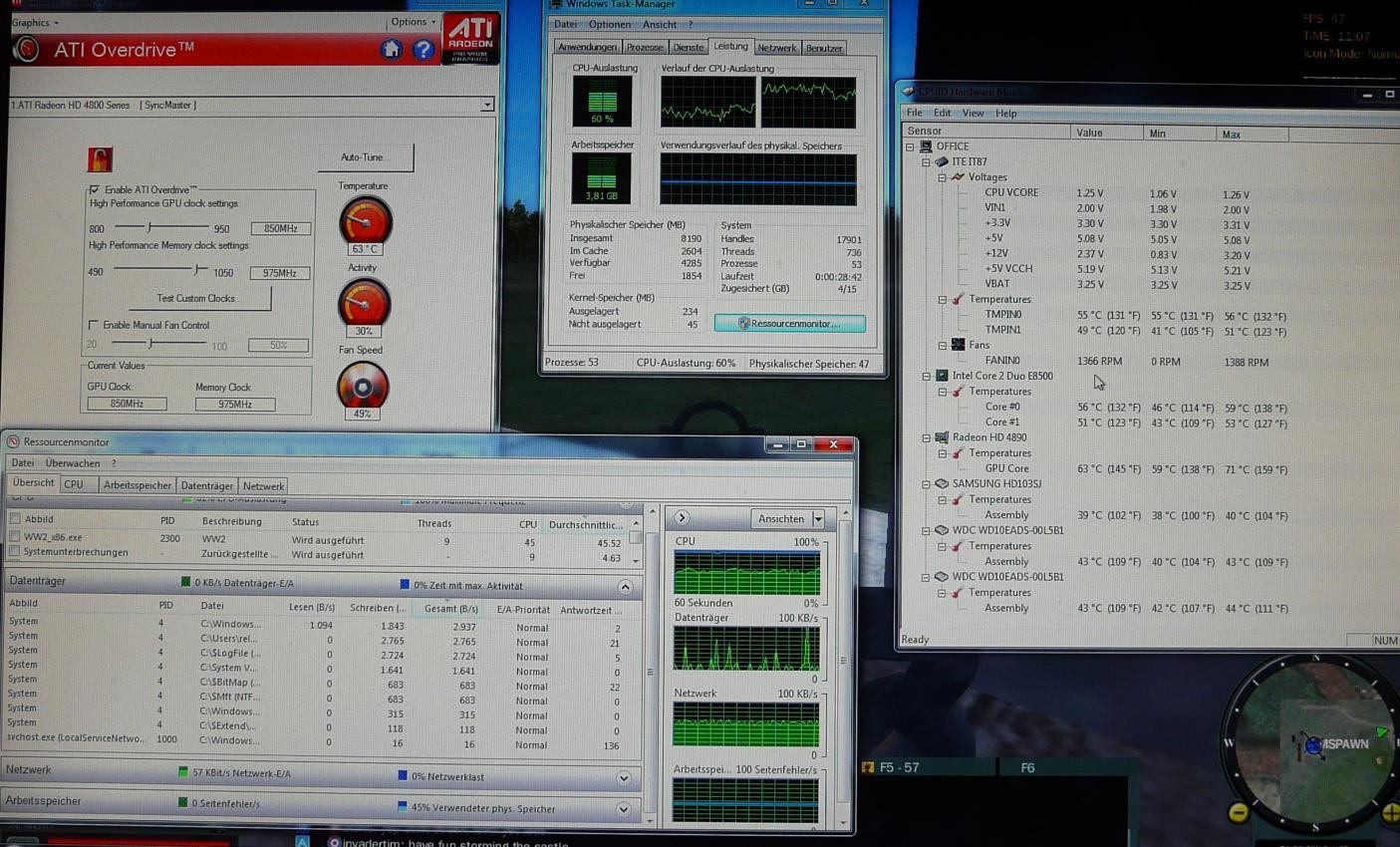Open ATI Overdrive home icon
Image resolution: width=1400 pixels, height=847 pixels.
[x=391, y=49]
